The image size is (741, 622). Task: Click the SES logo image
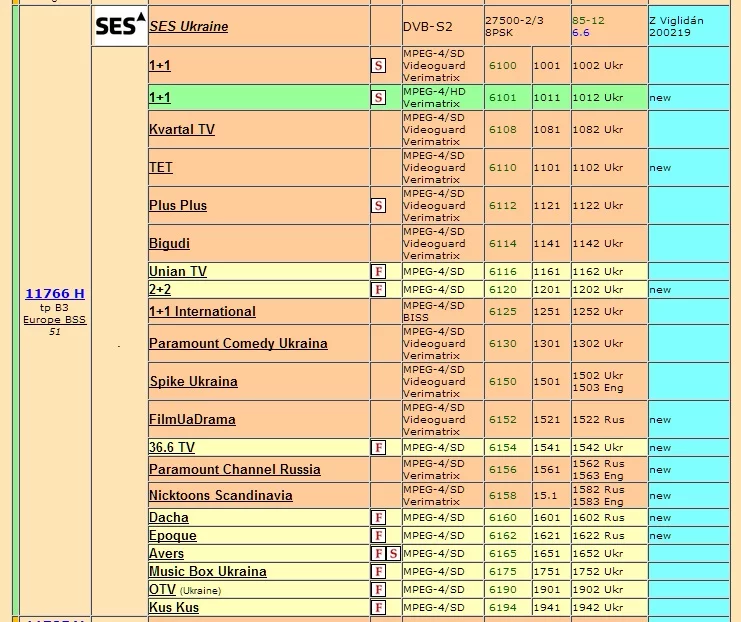pyautogui.click(x=121, y=26)
